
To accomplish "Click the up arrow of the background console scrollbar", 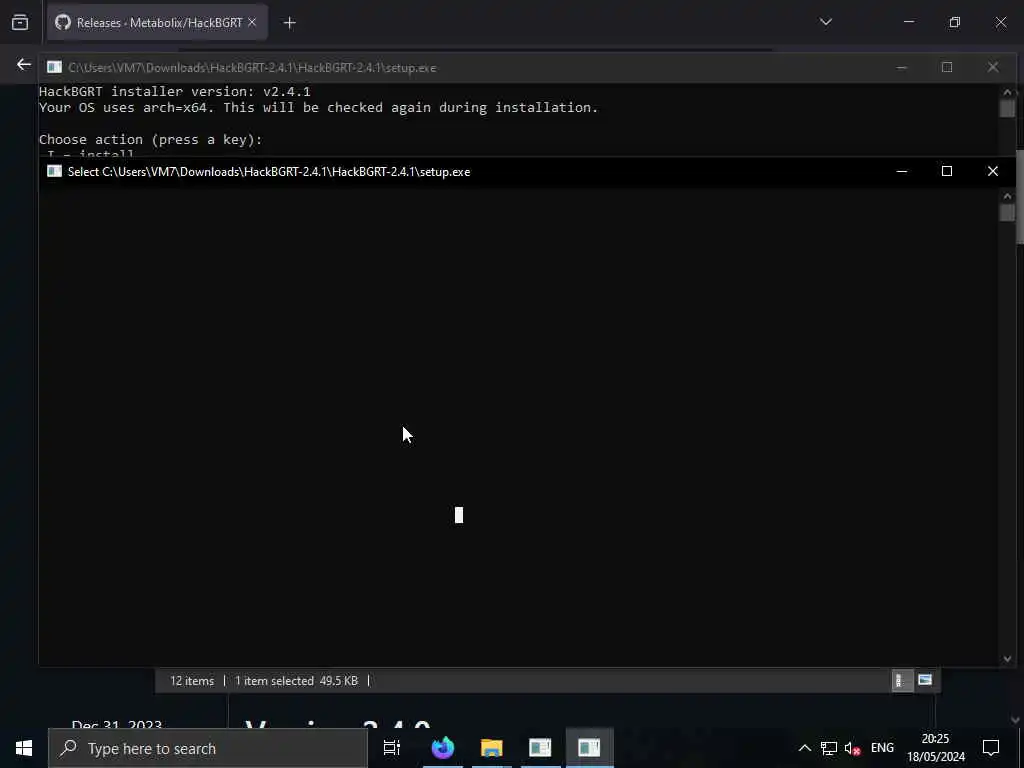I will [x=1007, y=92].
